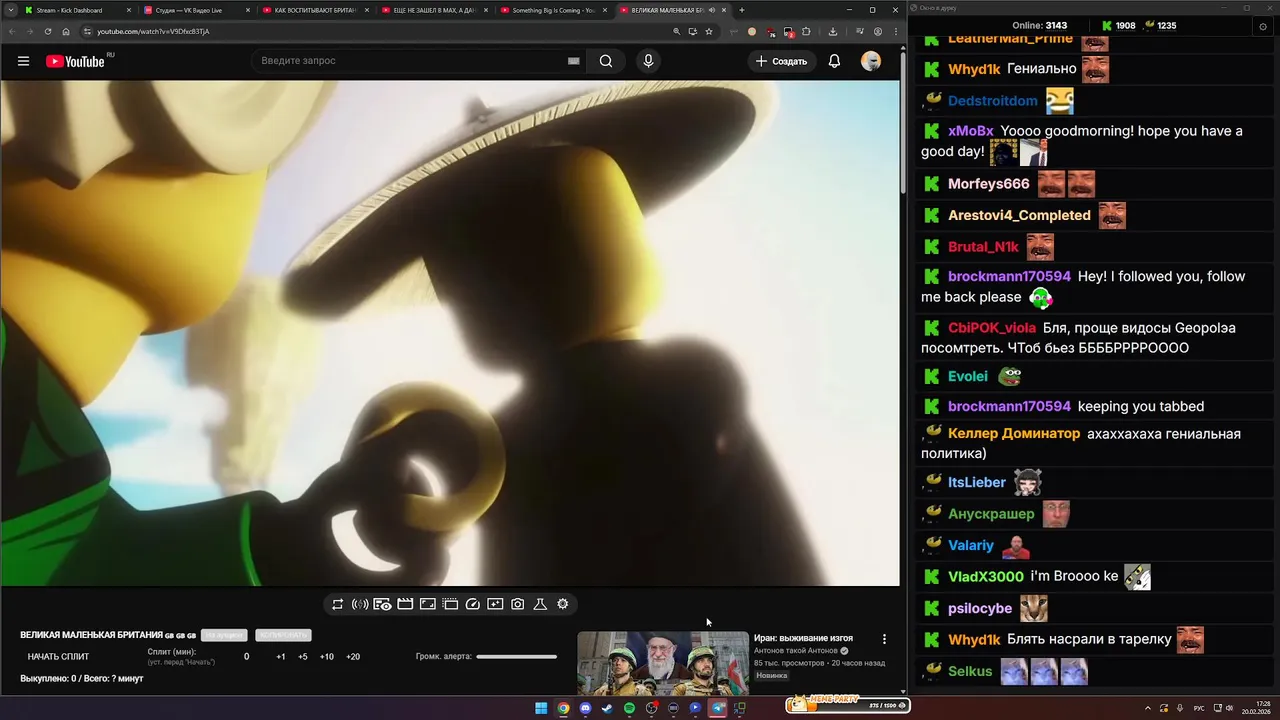1280x720 pixels.
Task: Open the on-screen keyboard icon in search box
Action: click(x=573, y=61)
